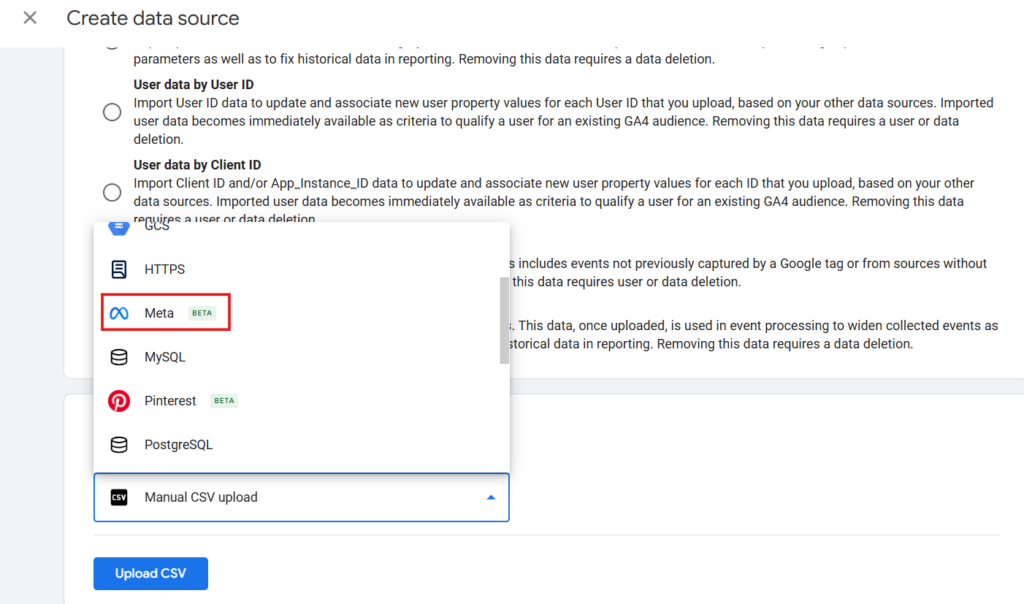Click the CSV icon in the source field

point(119,497)
